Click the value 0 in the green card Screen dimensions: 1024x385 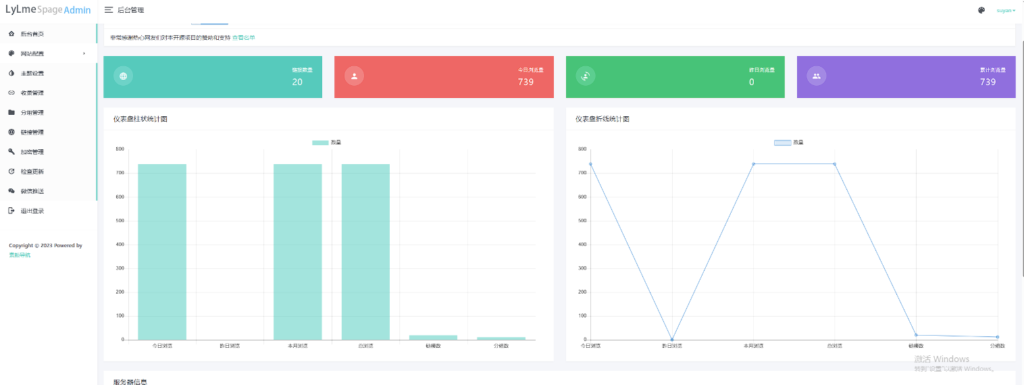tap(752, 82)
